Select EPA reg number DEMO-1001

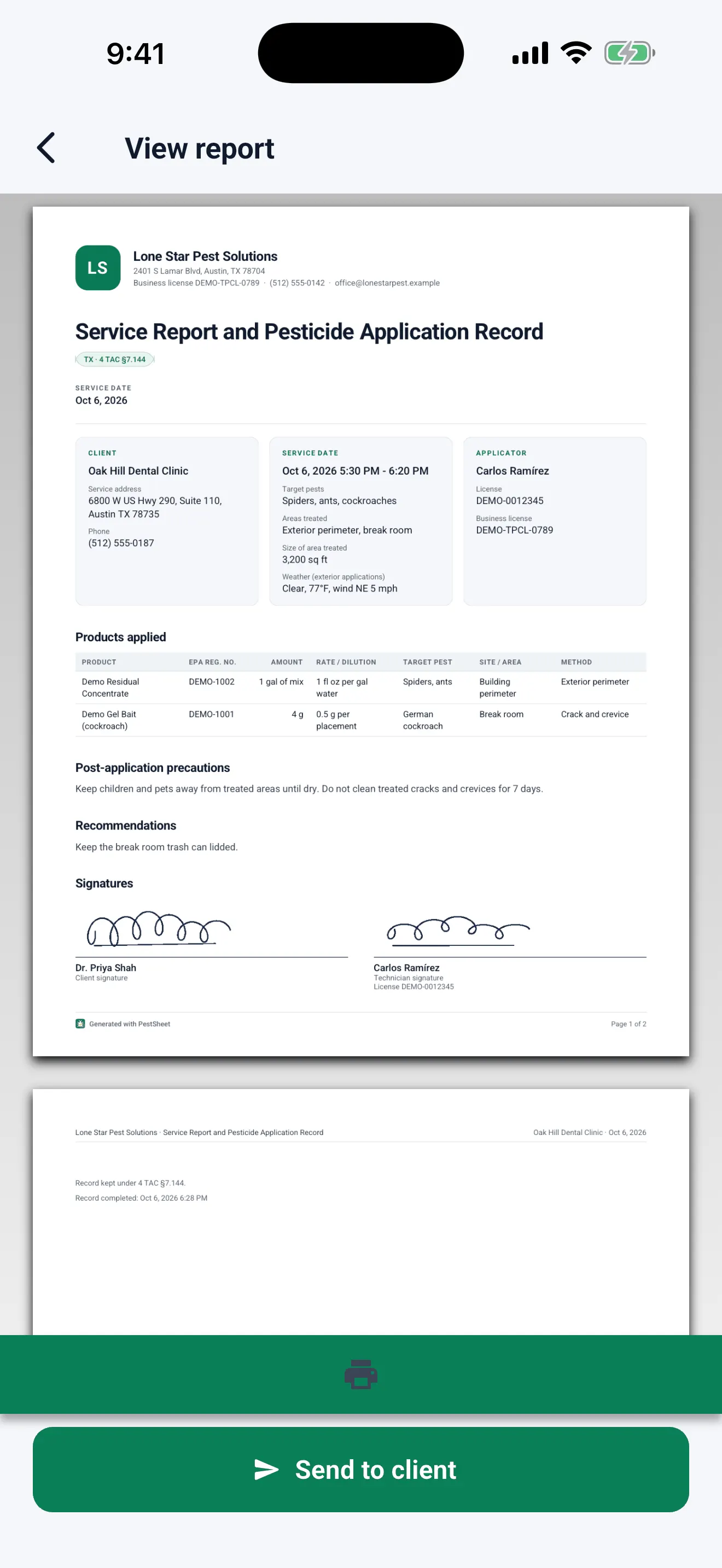[211, 714]
